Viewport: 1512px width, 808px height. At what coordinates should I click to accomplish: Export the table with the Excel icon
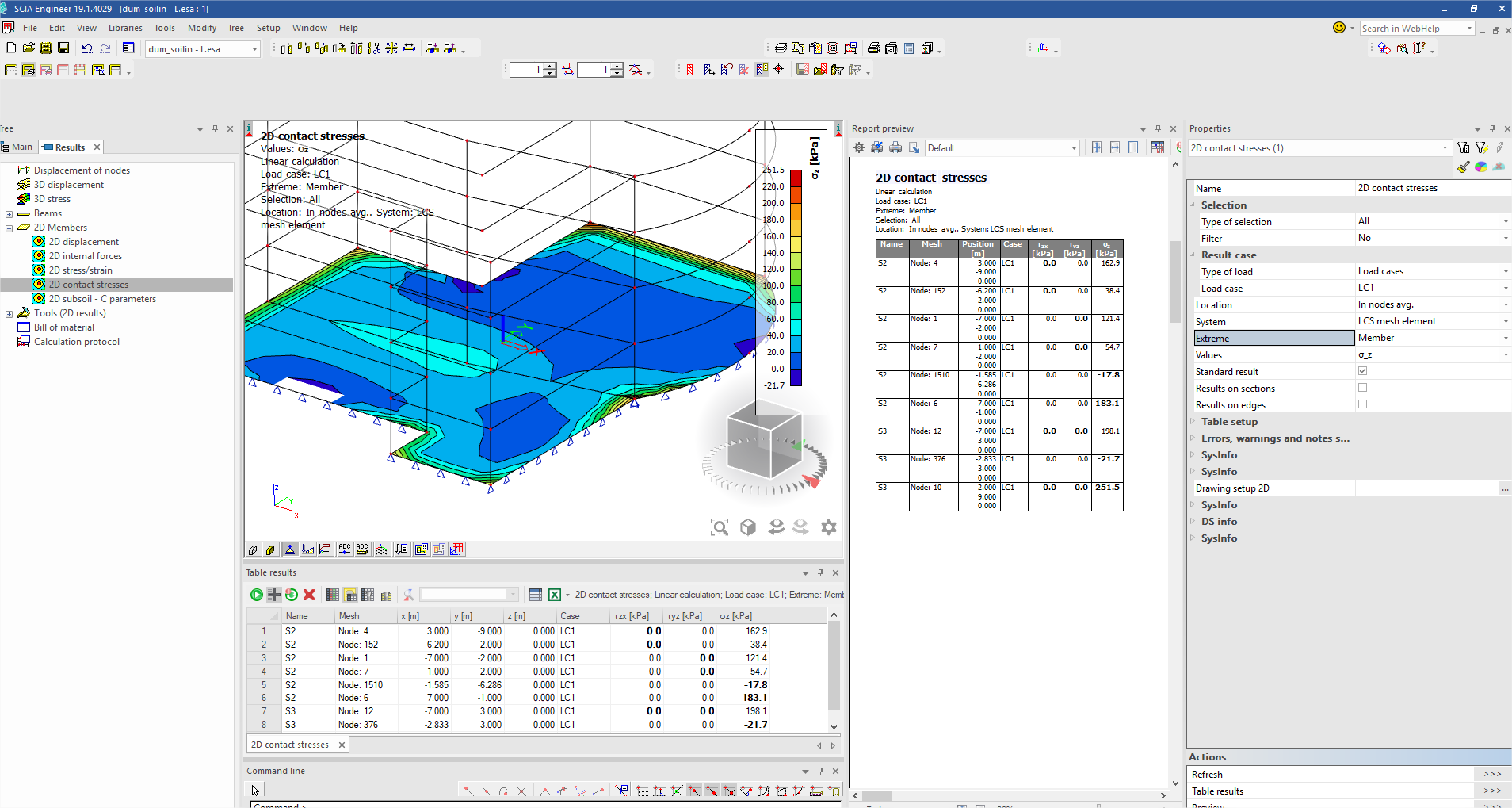(555, 595)
